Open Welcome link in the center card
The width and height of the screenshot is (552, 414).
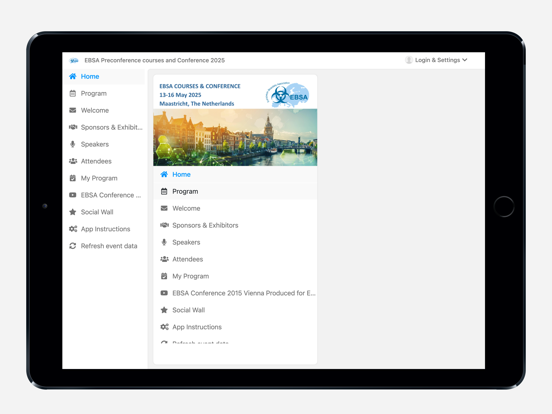[235, 208]
